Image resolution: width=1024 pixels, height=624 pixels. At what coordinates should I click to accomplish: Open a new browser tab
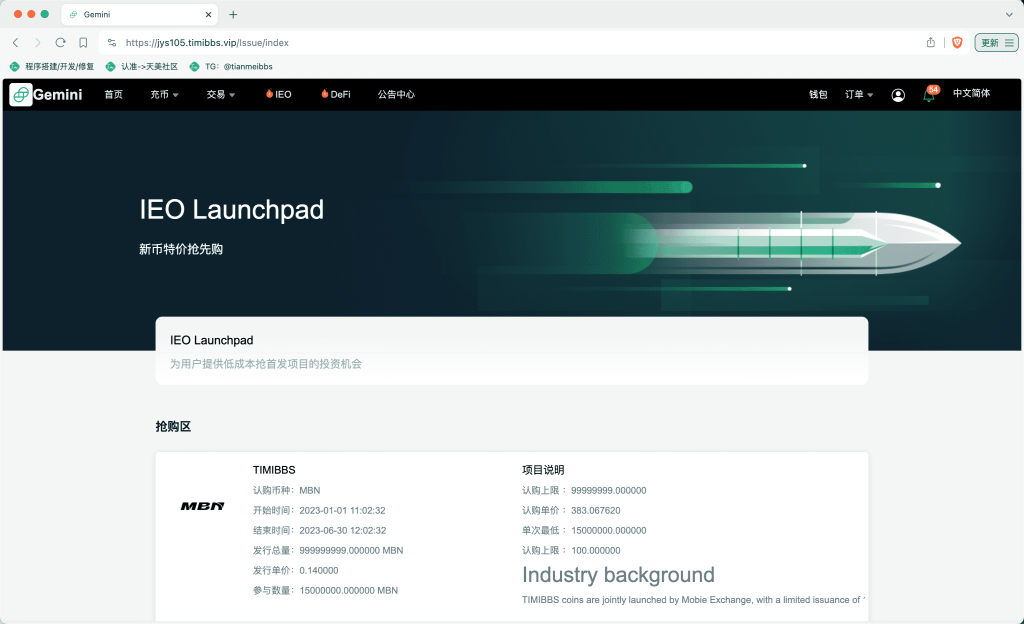(x=233, y=14)
